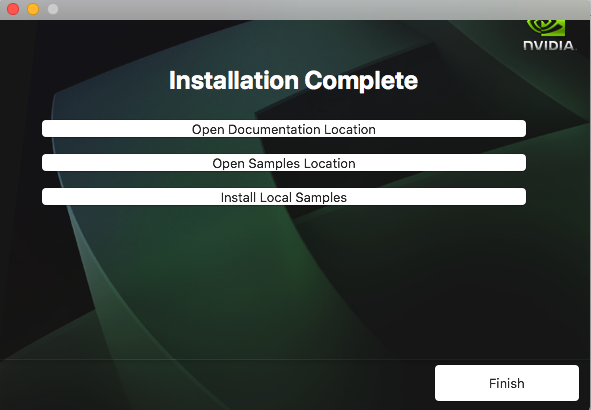Click the separator line above the Finish button
Image resolution: width=591 pixels, height=410 pixels.
coord(296,360)
